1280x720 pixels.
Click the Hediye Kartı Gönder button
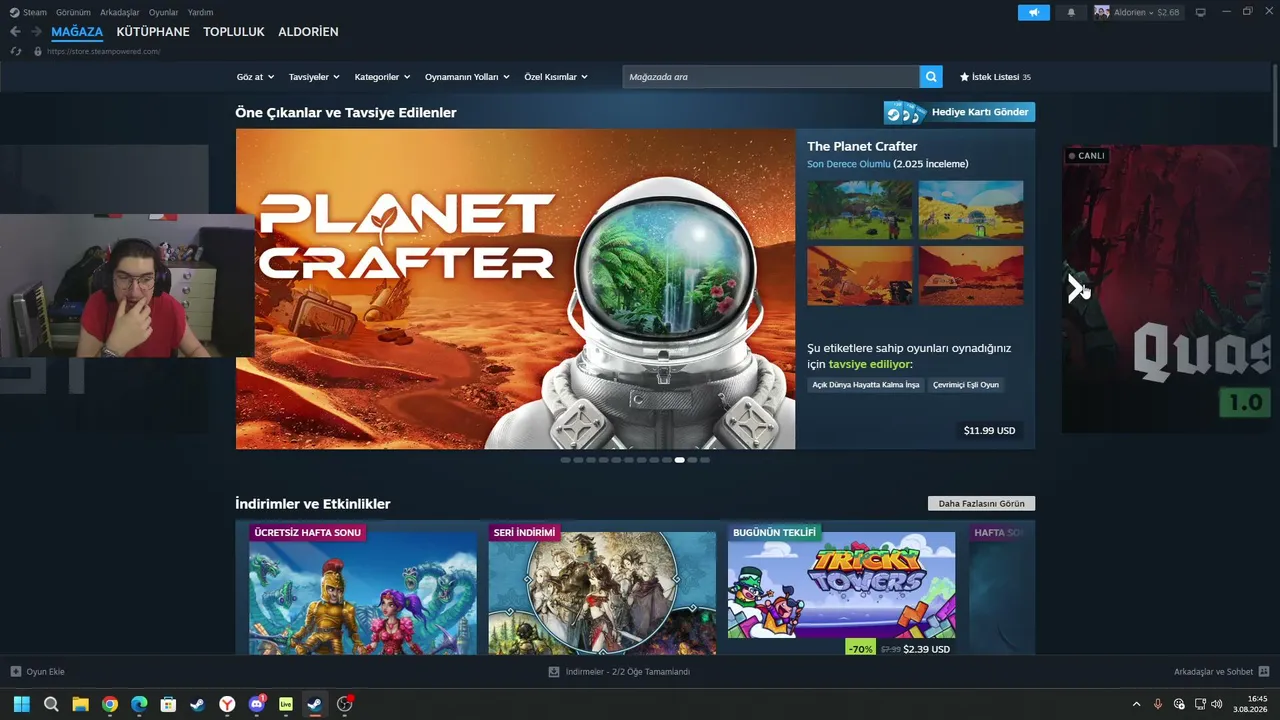(959, 112)
